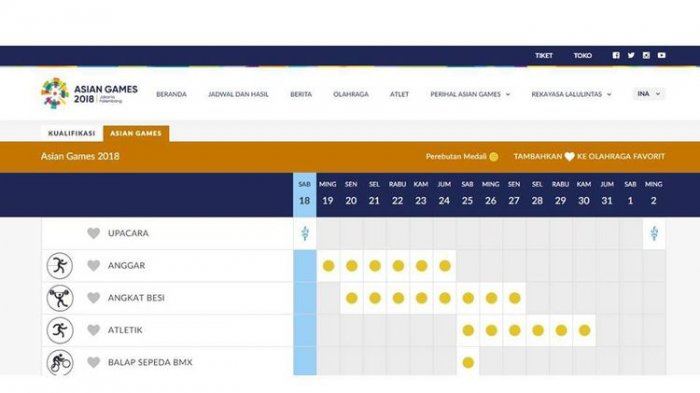Open the Anggar sport name link

tap(126, 266)
